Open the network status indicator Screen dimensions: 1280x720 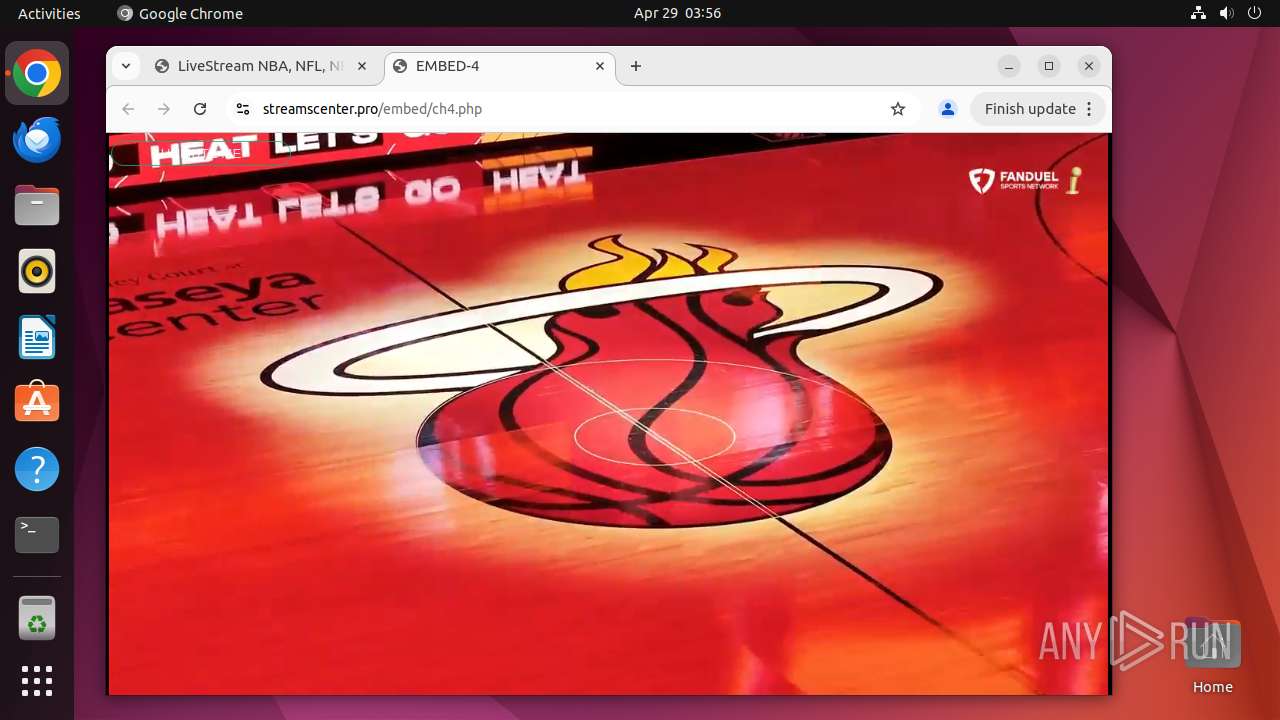(1198, 13)
